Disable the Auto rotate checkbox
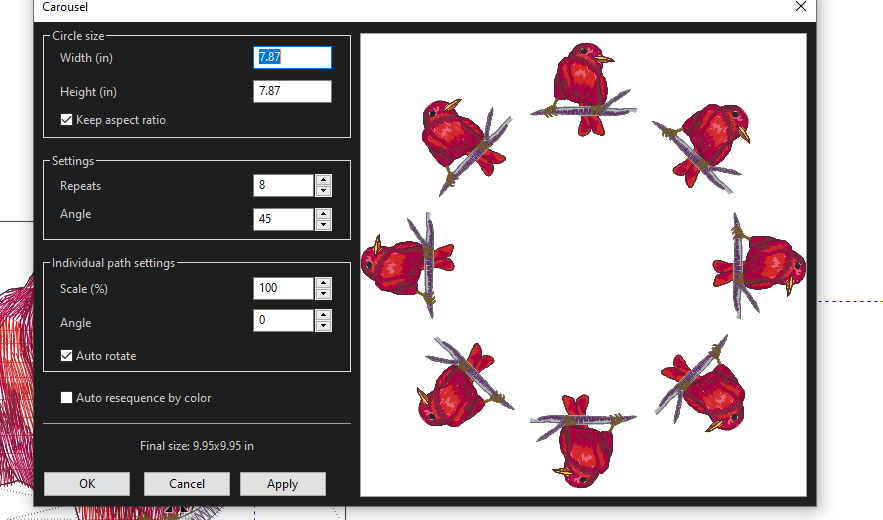The height and width of the screenshot is (520, 883). [66, 355]
